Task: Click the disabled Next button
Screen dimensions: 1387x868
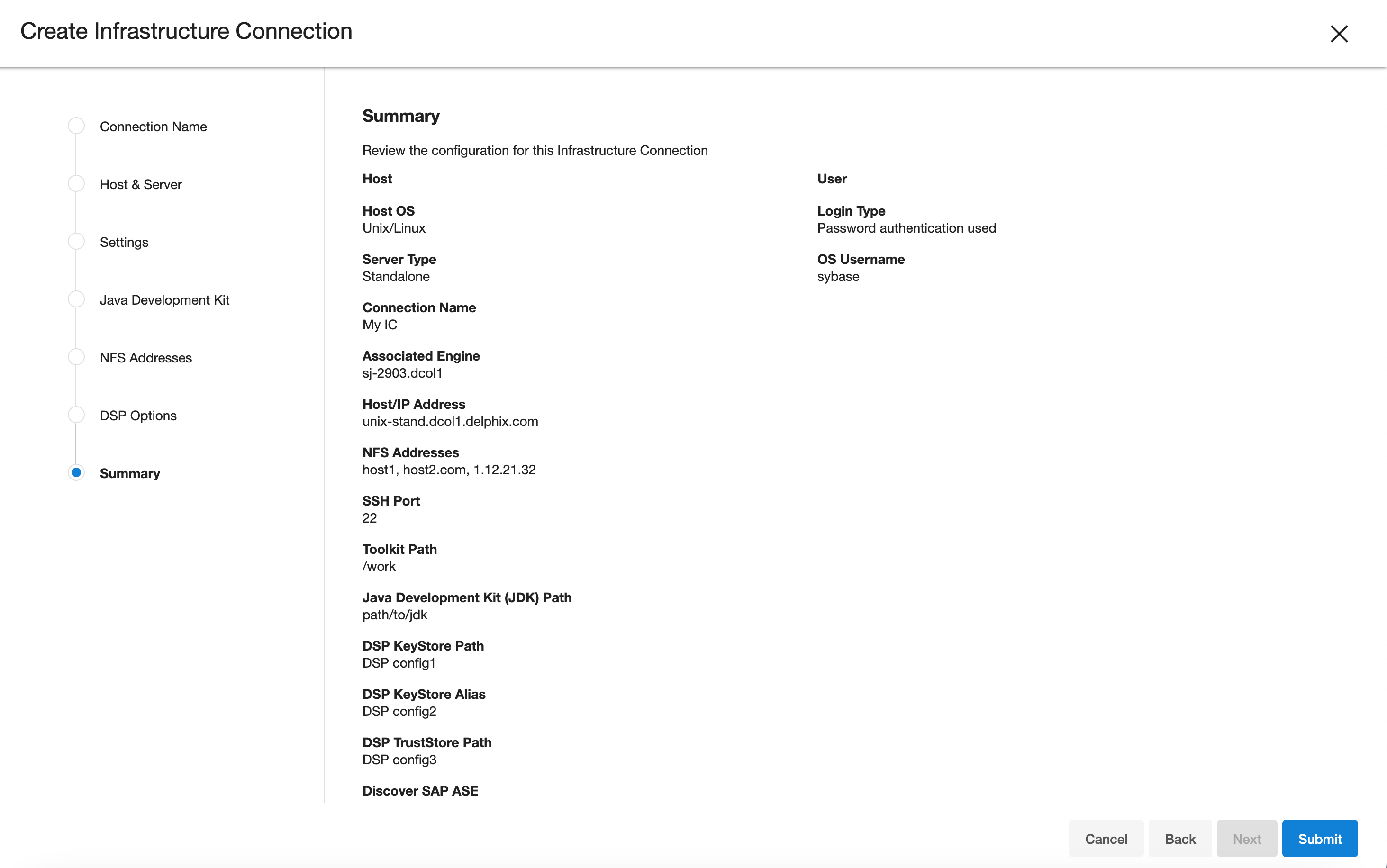Action: click(x=1246, y=839)
